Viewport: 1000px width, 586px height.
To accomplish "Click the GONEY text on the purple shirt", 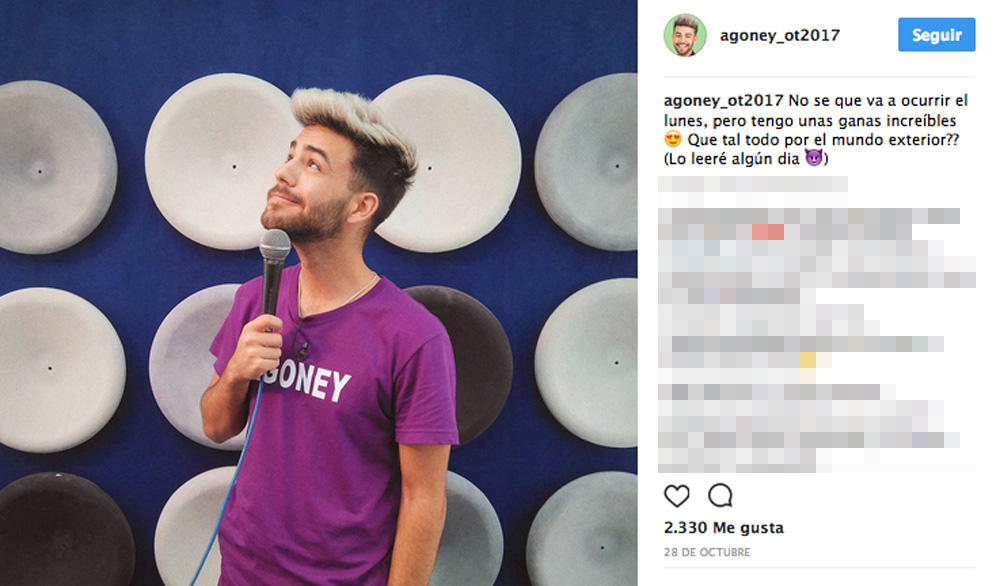I will tap(306, 381).
